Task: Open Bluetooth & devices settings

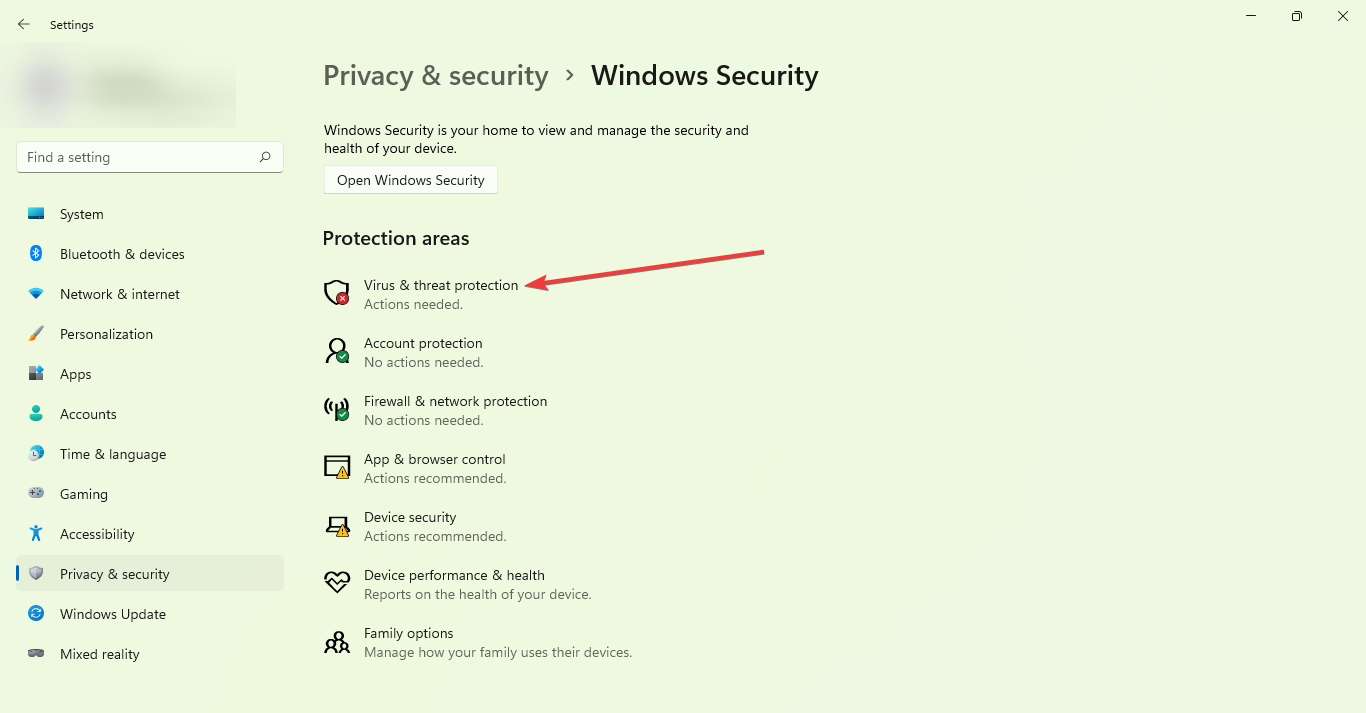Action: point(121,254)
